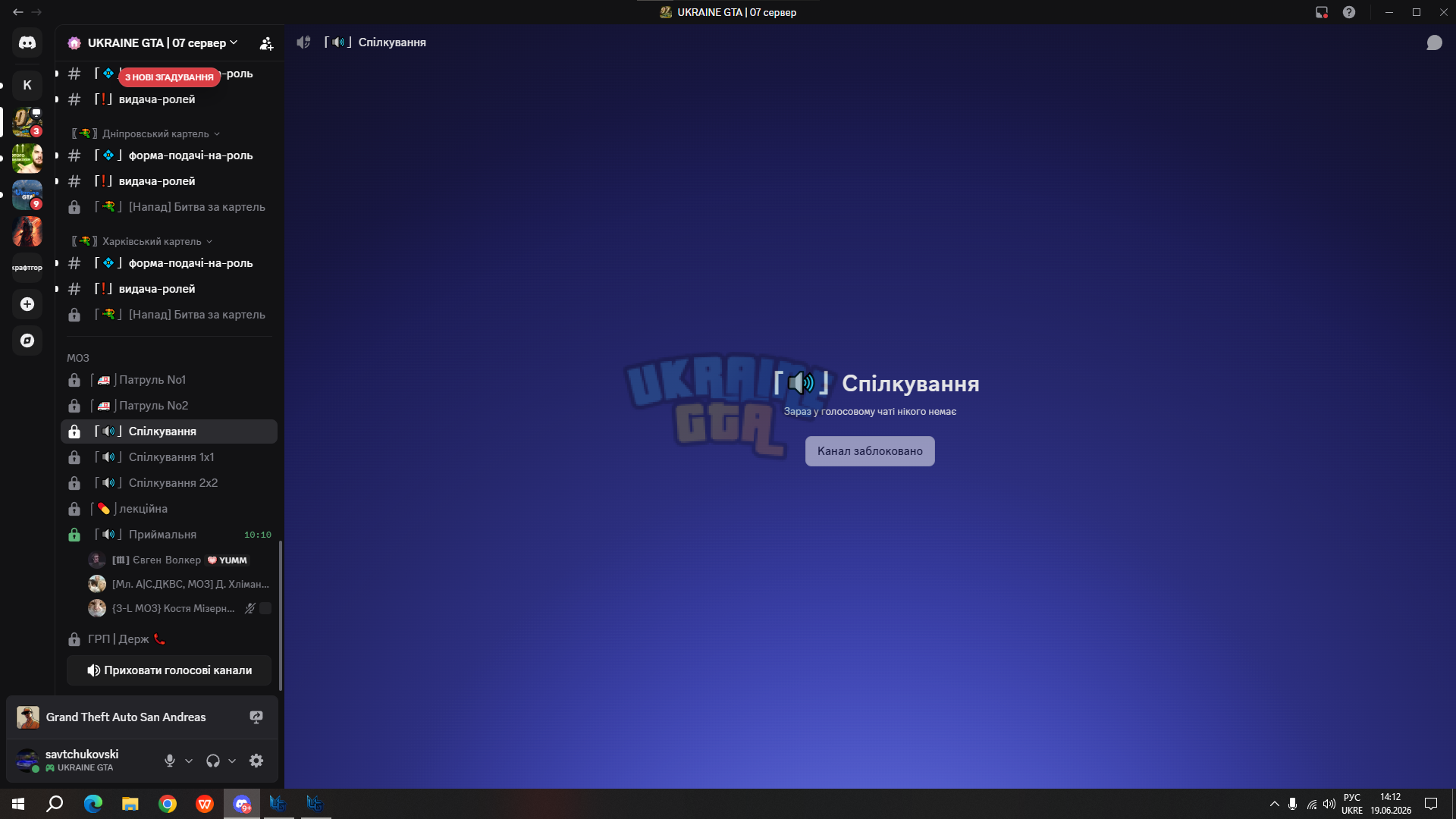Open Патруль No1 voice channel

pos(169,380)
